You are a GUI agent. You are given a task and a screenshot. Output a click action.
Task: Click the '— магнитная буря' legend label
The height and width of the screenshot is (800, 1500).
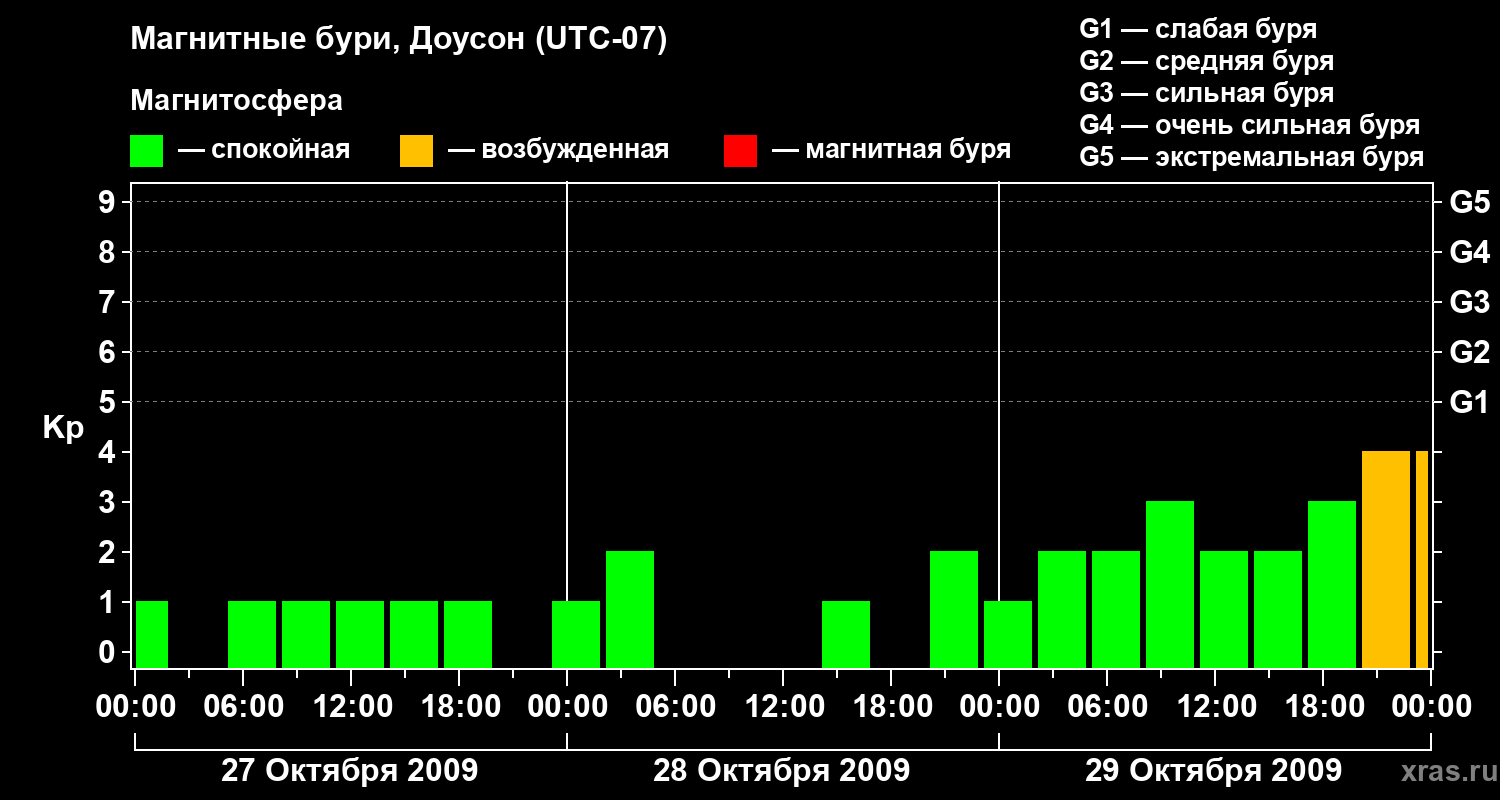pos(892,151)
